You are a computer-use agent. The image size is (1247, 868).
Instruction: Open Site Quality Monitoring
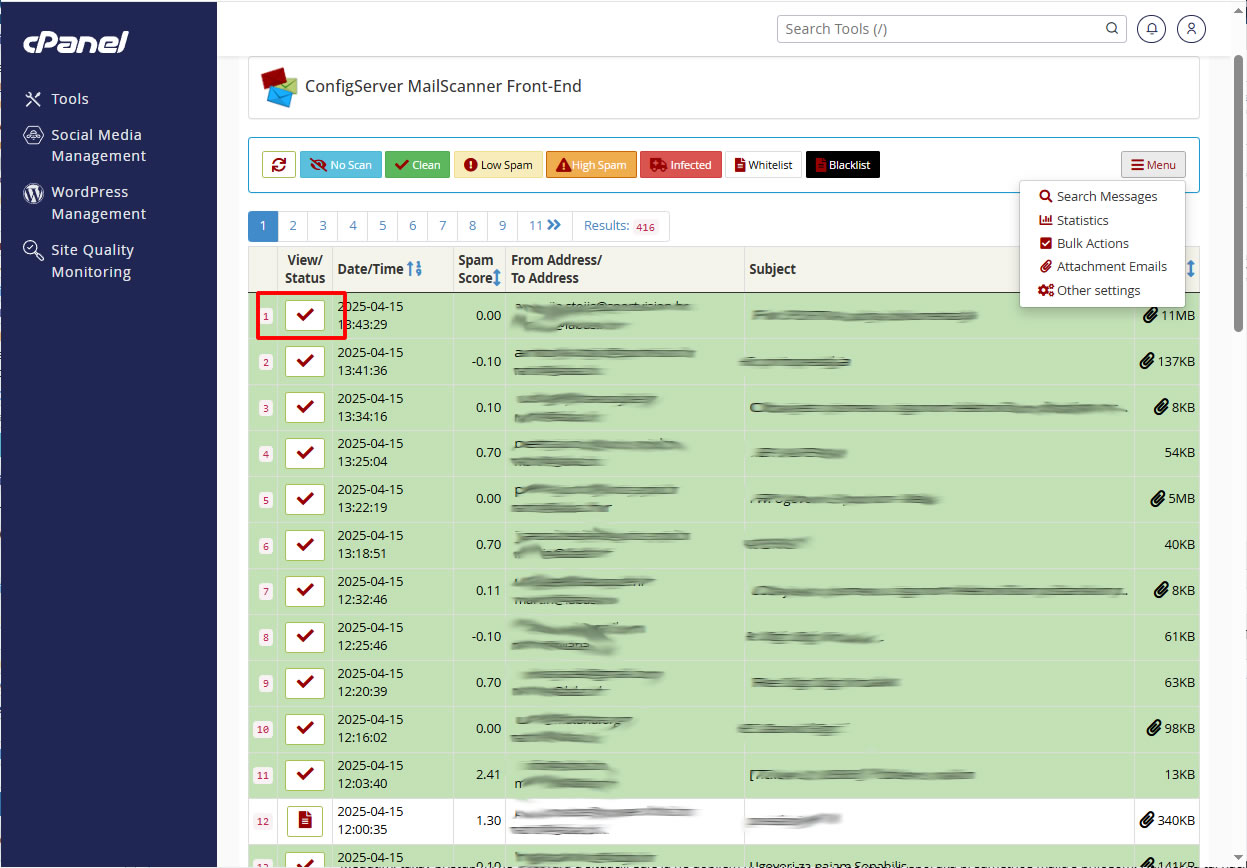coord(79,261)
